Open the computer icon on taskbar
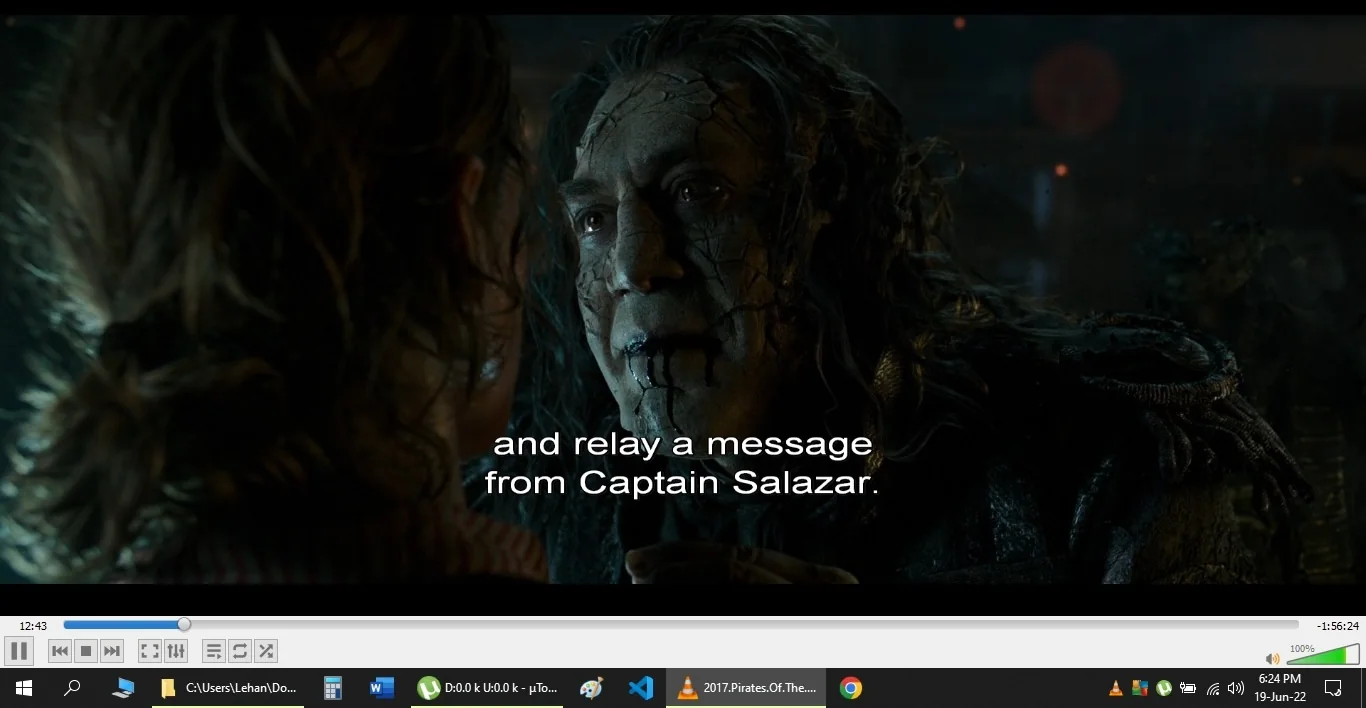The image size is (1366, 708). 123,688
